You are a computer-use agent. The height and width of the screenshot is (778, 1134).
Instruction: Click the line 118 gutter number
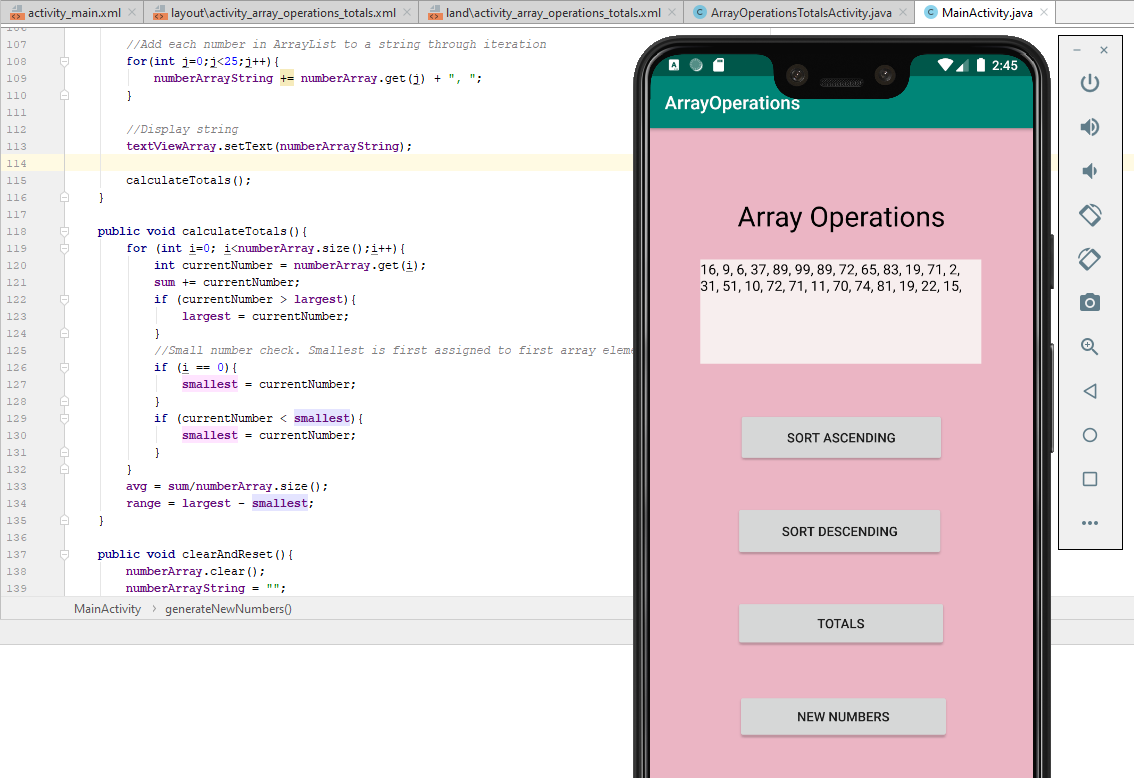[x=17, y=231]
